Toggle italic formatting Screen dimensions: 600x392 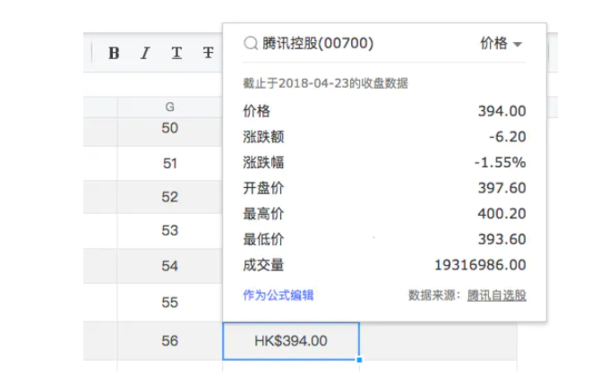[145, 53]
